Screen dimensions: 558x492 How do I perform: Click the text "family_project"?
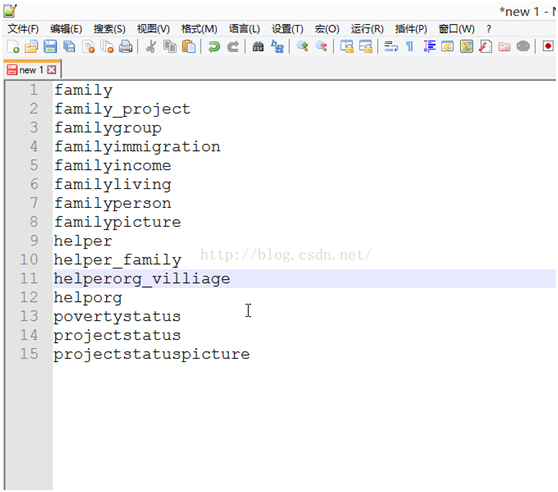122,109
